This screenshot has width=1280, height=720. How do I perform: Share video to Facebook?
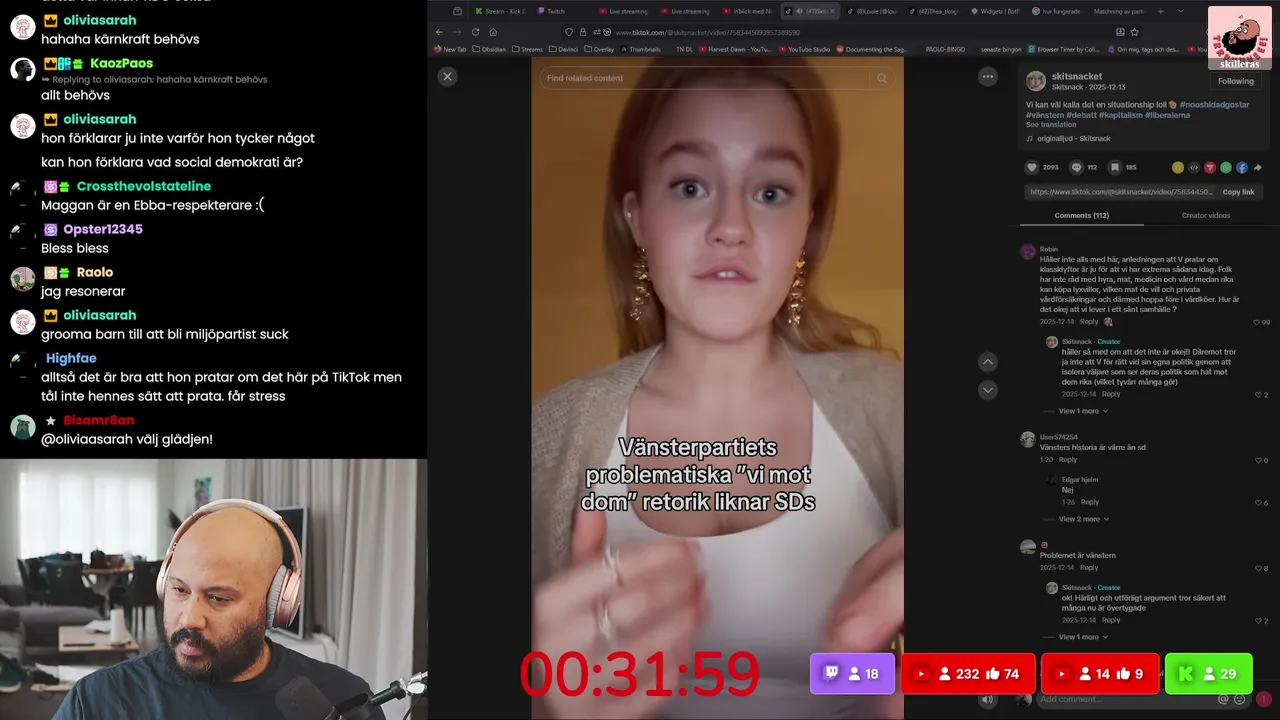1242,167
